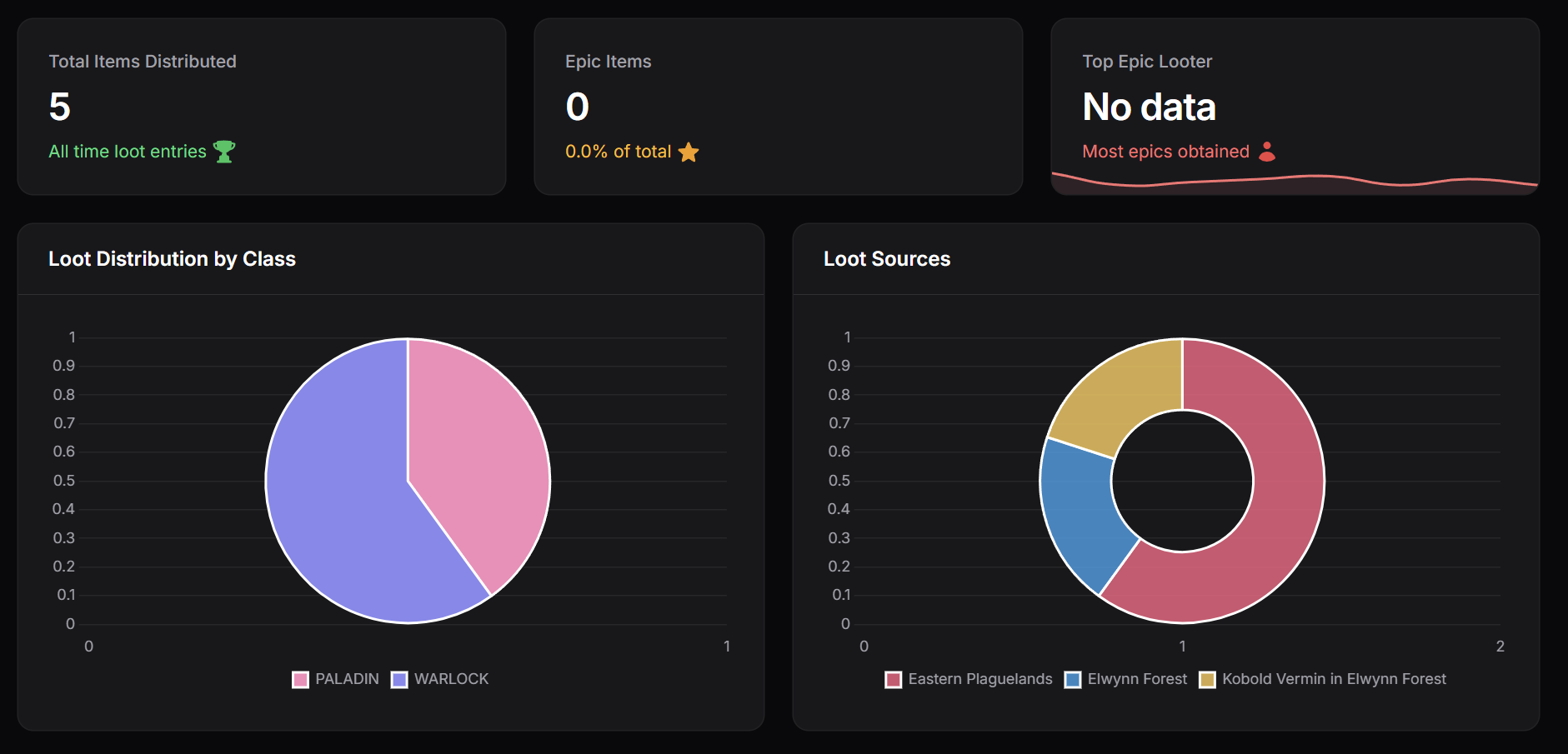
Task: Click the total items value 5
Action: pos(60,107)
